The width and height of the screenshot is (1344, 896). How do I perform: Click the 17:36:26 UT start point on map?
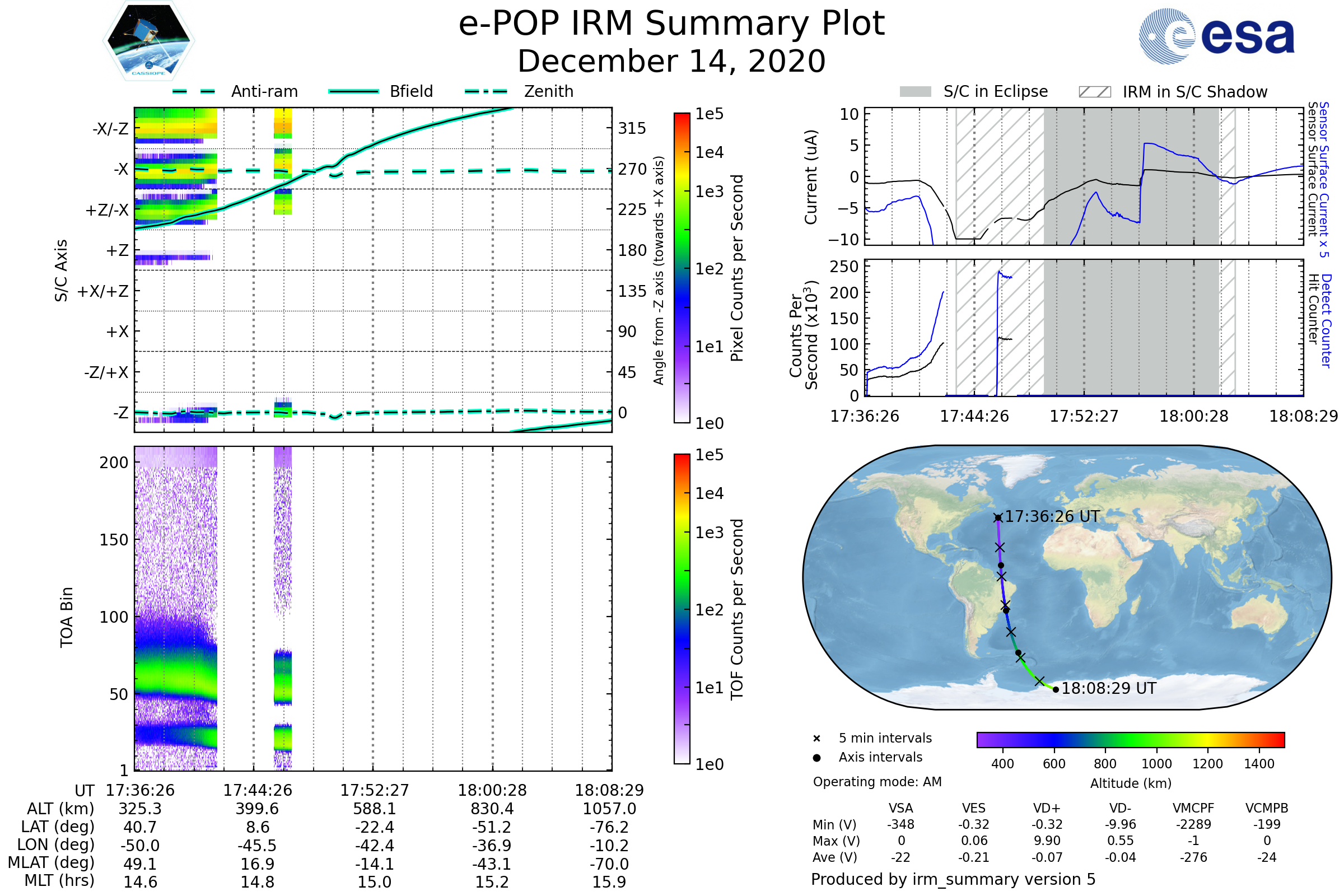tap(998, 517)
